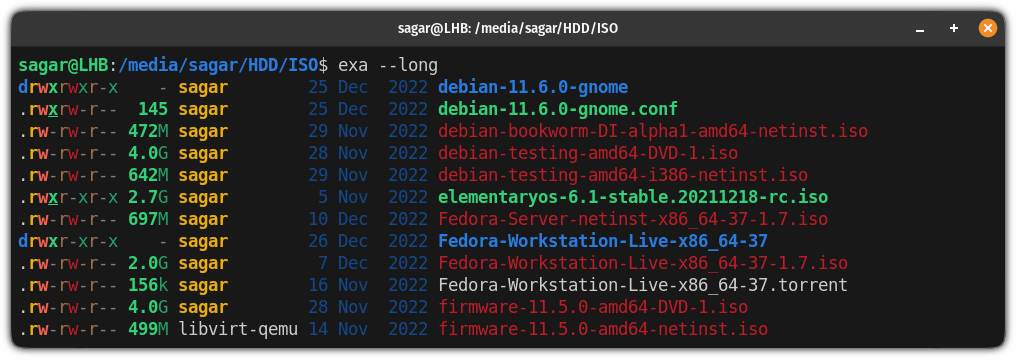Screen dimensions: 1018x361
Task: Maximize the terminal window with plus icon
Action: point(954,29)
